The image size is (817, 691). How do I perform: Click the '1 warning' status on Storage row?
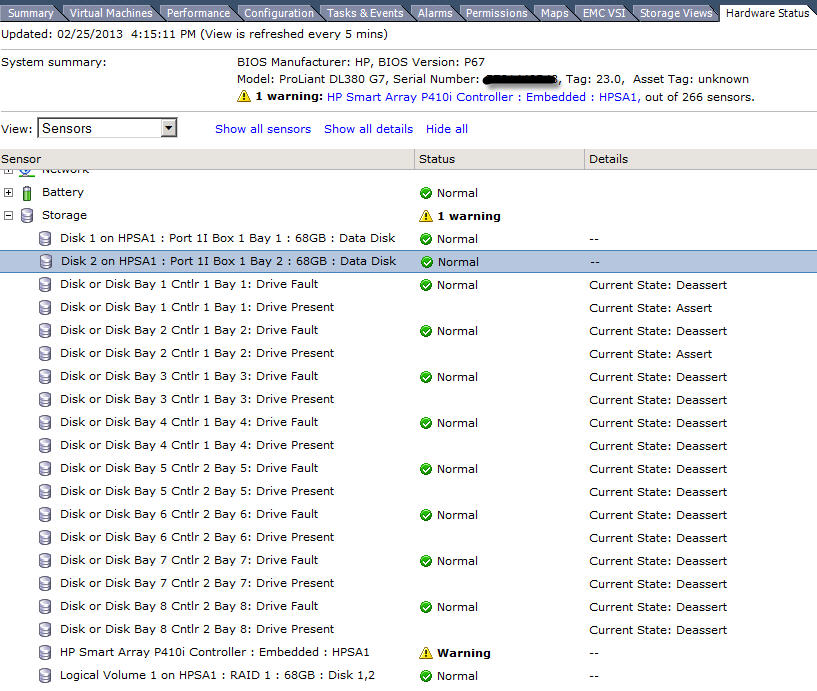click(468, 216)
